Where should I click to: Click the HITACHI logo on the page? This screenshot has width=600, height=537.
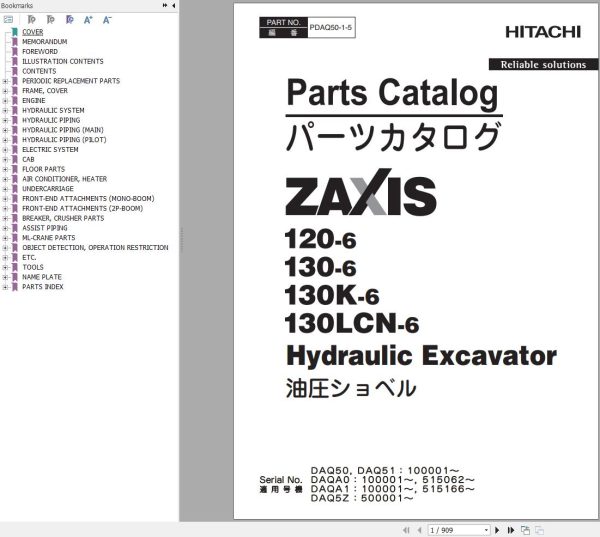(543, 32)
